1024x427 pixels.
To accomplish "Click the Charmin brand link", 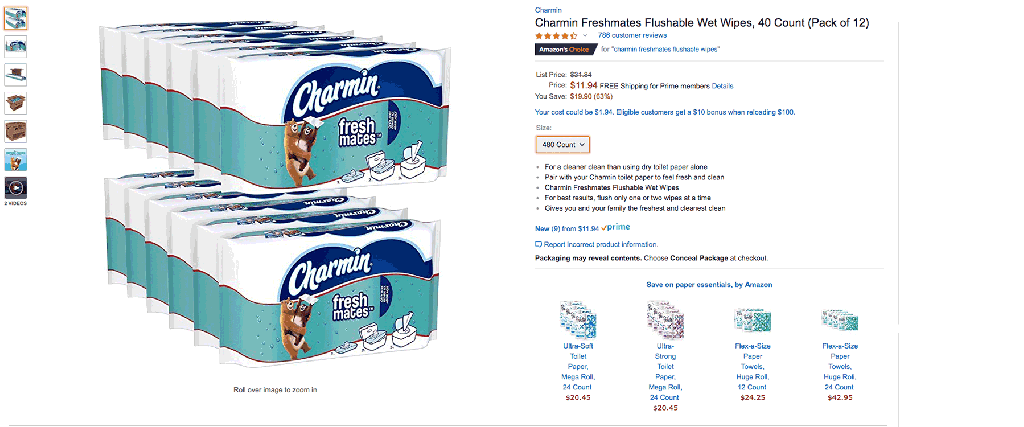I will click(548, 10).
